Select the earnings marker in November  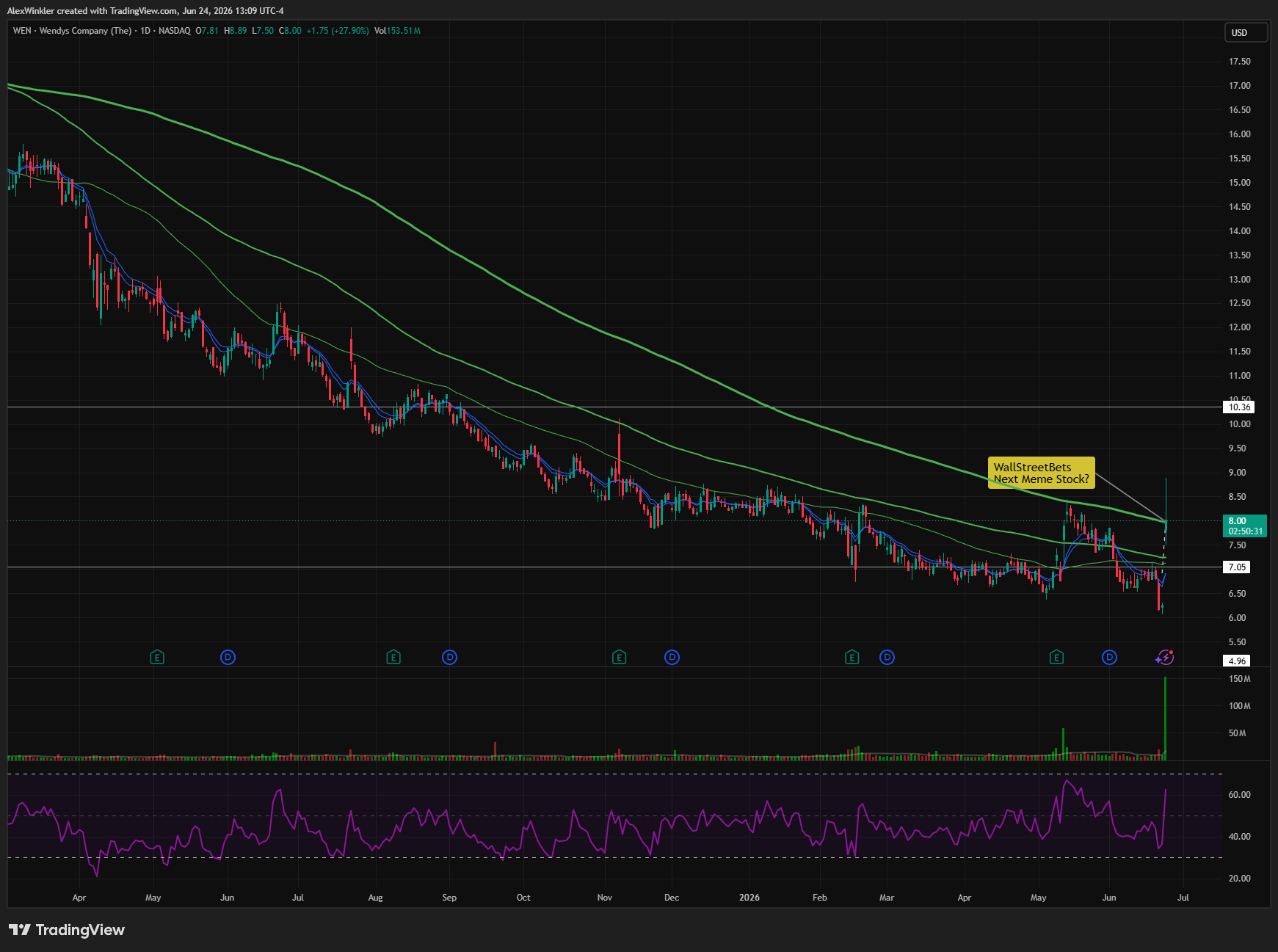click(x=619, y=657)
